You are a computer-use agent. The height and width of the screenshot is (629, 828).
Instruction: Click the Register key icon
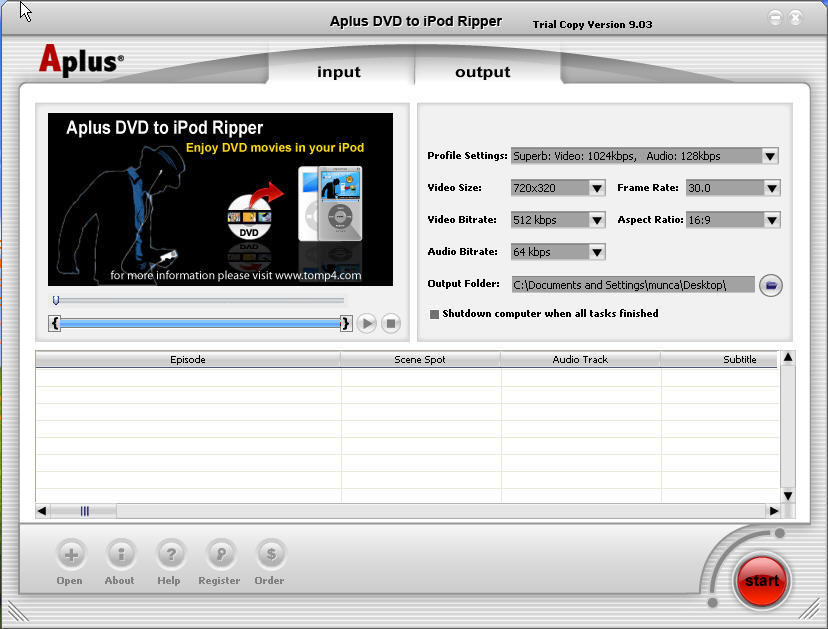[x=221, y=555]
